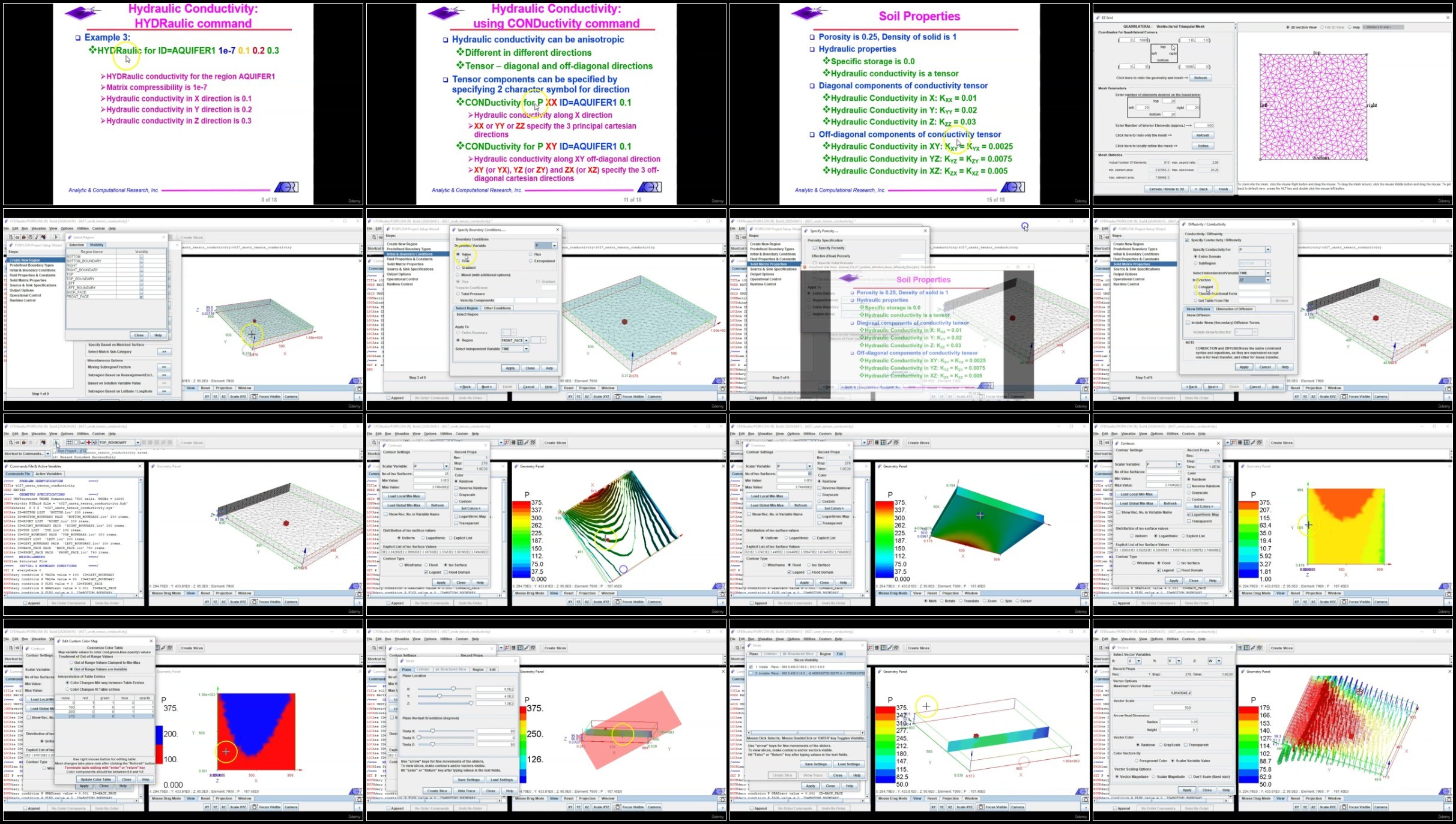
Task: Select the Rotate mouse mode radio in the flood contour frame
Action: (x=942, y=601)
